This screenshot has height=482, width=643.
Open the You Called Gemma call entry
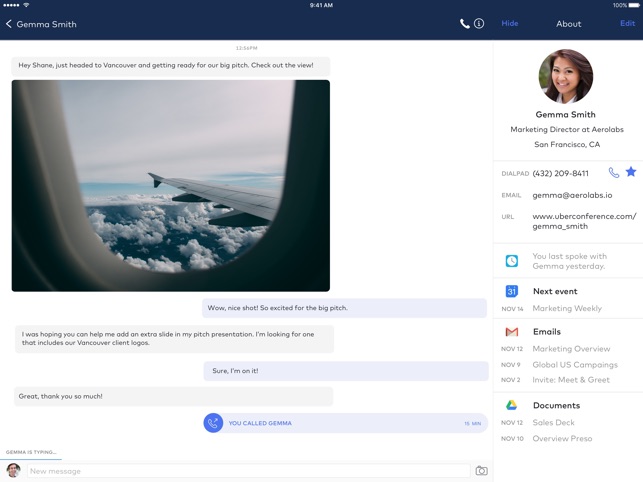[x=346, y=423]
